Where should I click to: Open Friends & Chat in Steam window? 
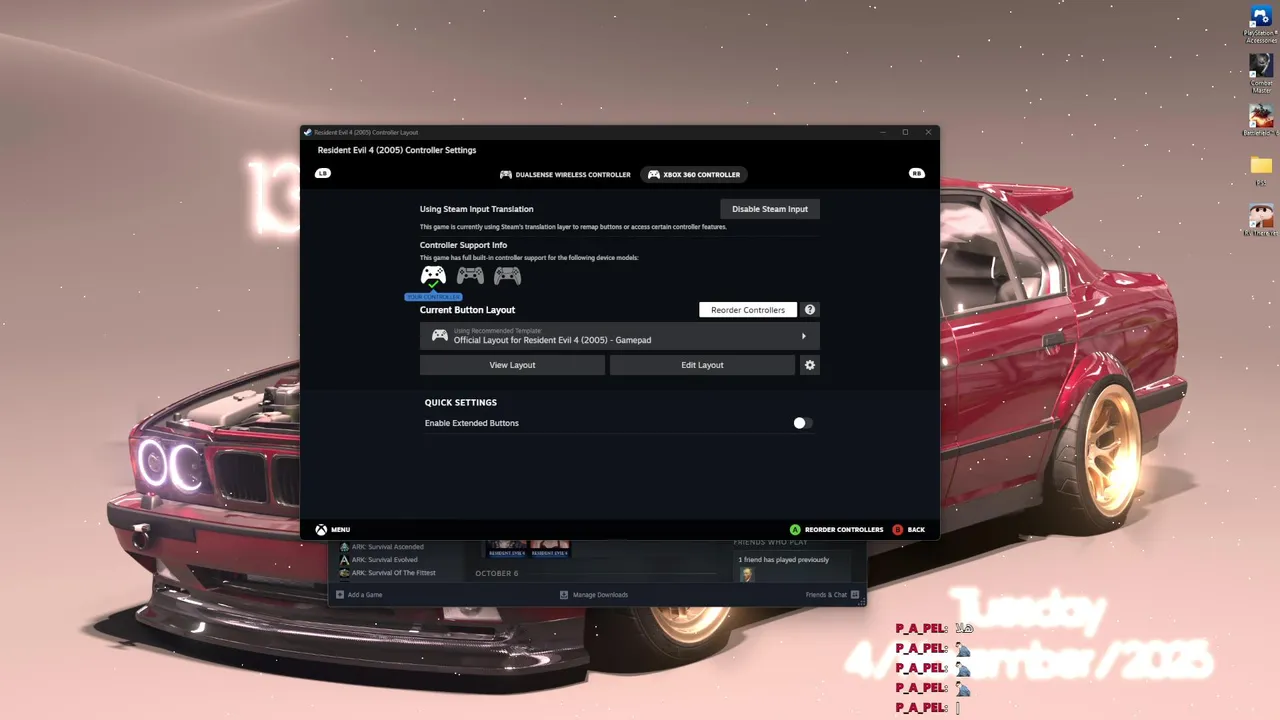click(832, 595)
